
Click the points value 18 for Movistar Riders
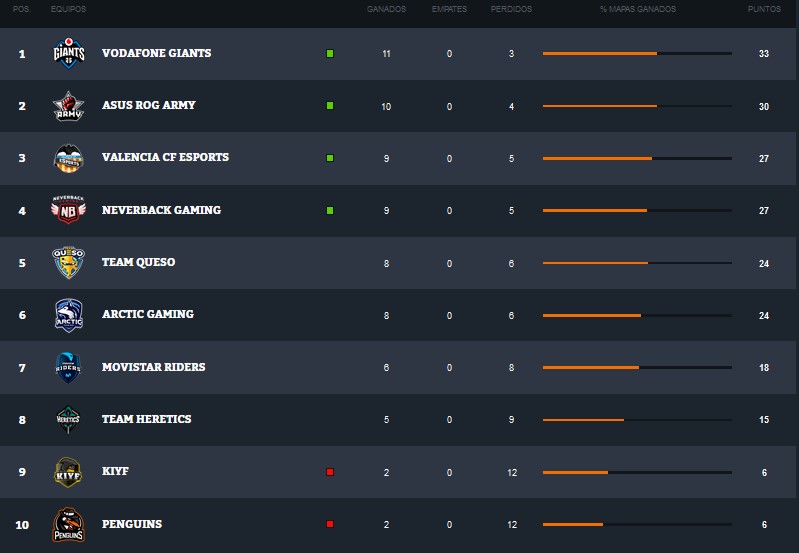pos(764,367)
